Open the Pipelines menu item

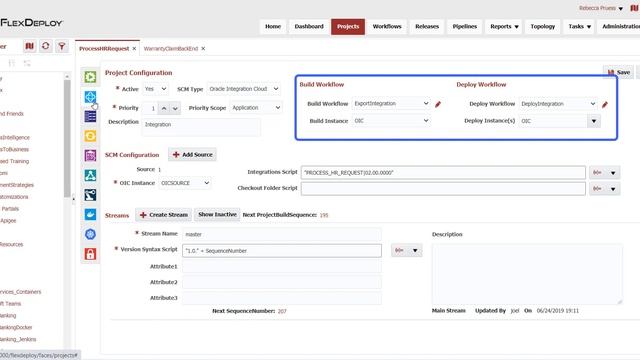[464, 27]
